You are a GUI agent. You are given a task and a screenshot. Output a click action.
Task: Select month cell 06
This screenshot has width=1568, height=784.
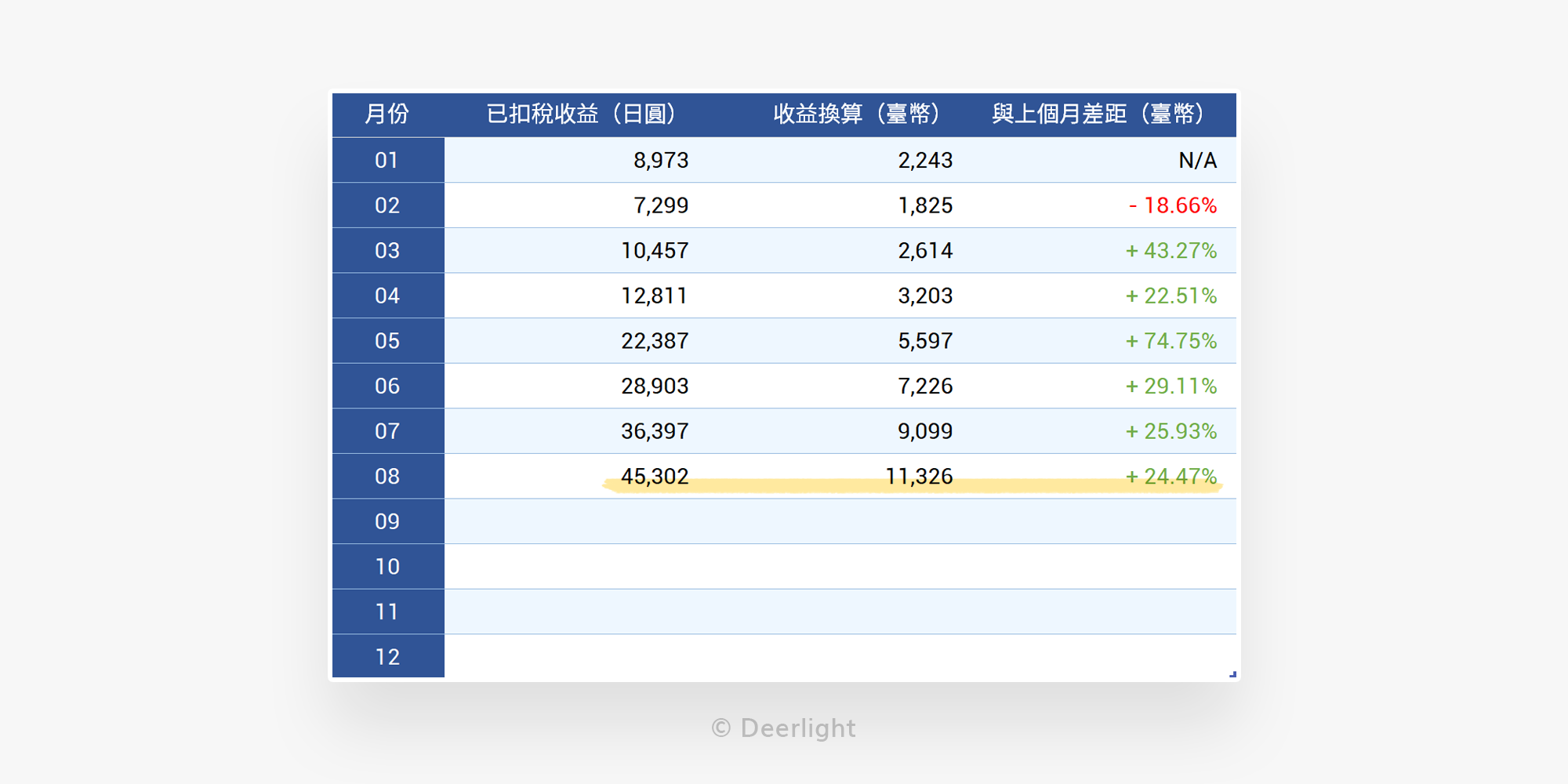tap(388, 386)
